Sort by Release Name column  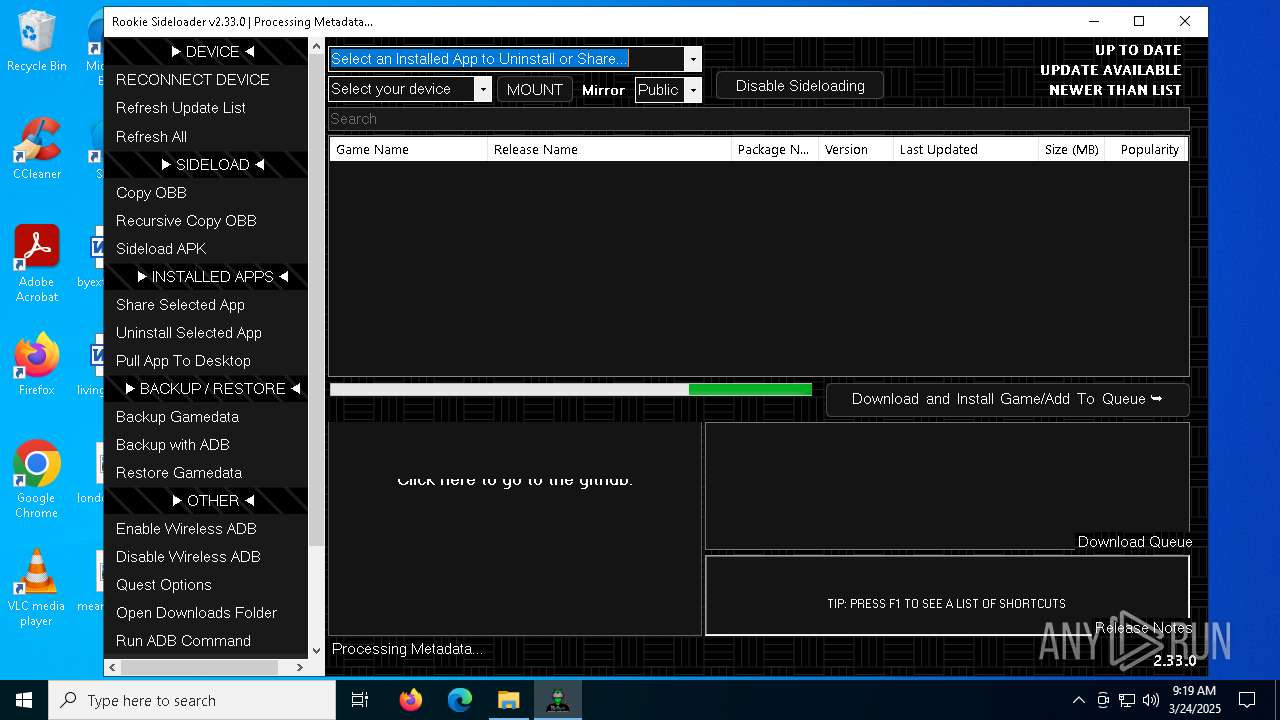click(610, 149)
